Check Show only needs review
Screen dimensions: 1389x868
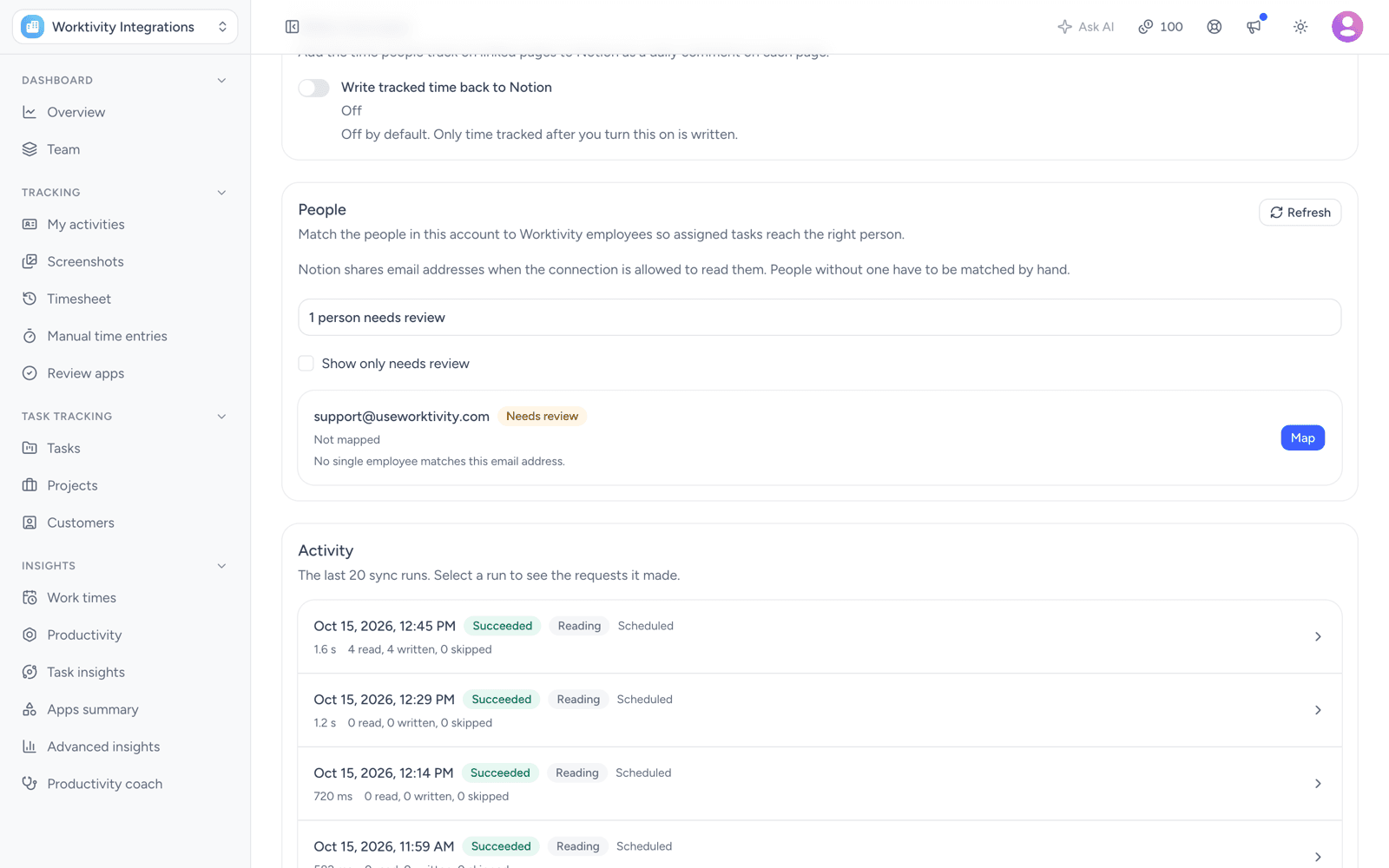(306, 363)
